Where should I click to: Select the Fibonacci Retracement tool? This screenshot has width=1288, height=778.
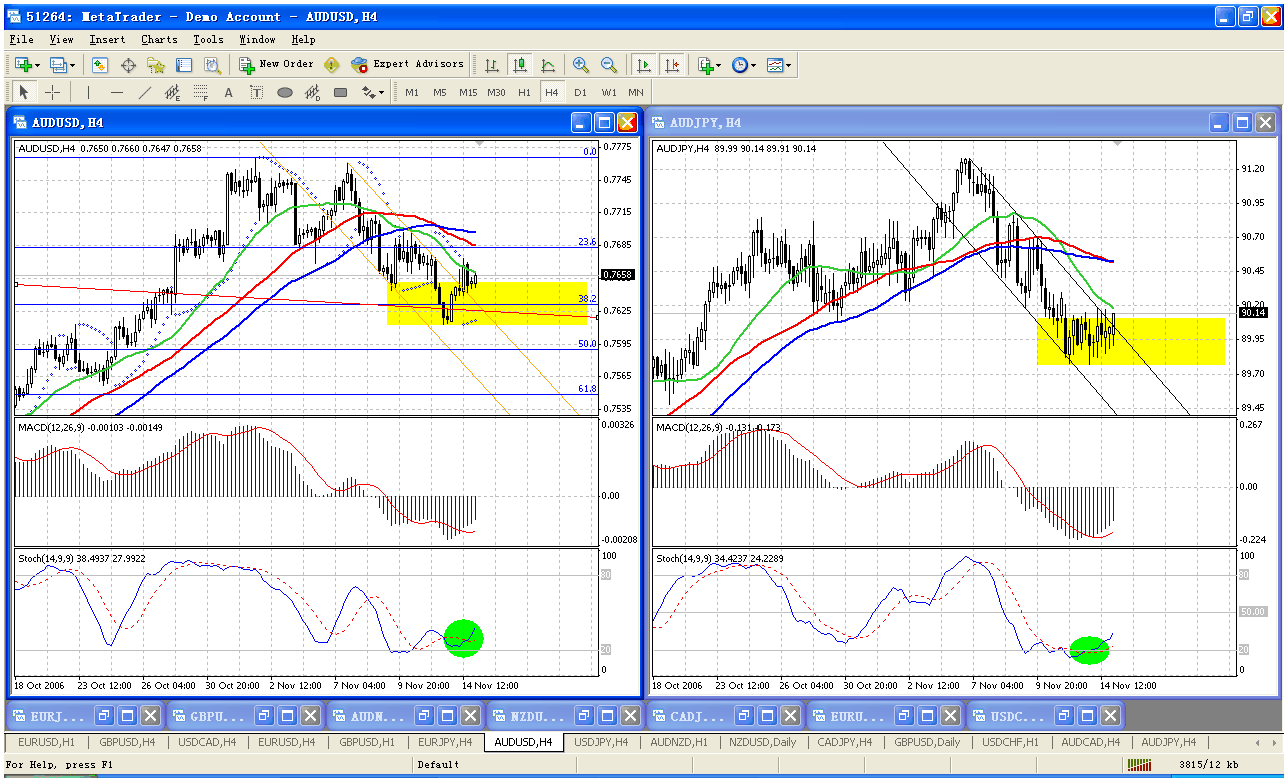tap(201, 92)
